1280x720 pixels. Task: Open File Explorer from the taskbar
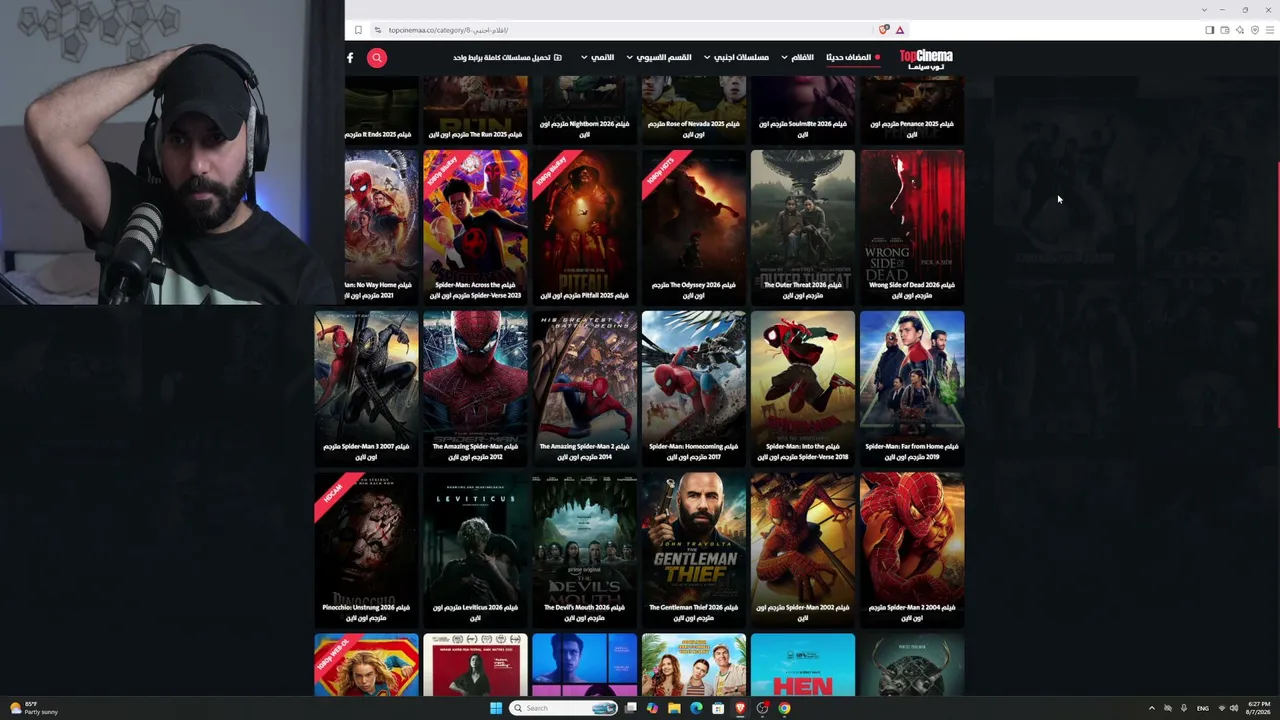coord(674,708)
